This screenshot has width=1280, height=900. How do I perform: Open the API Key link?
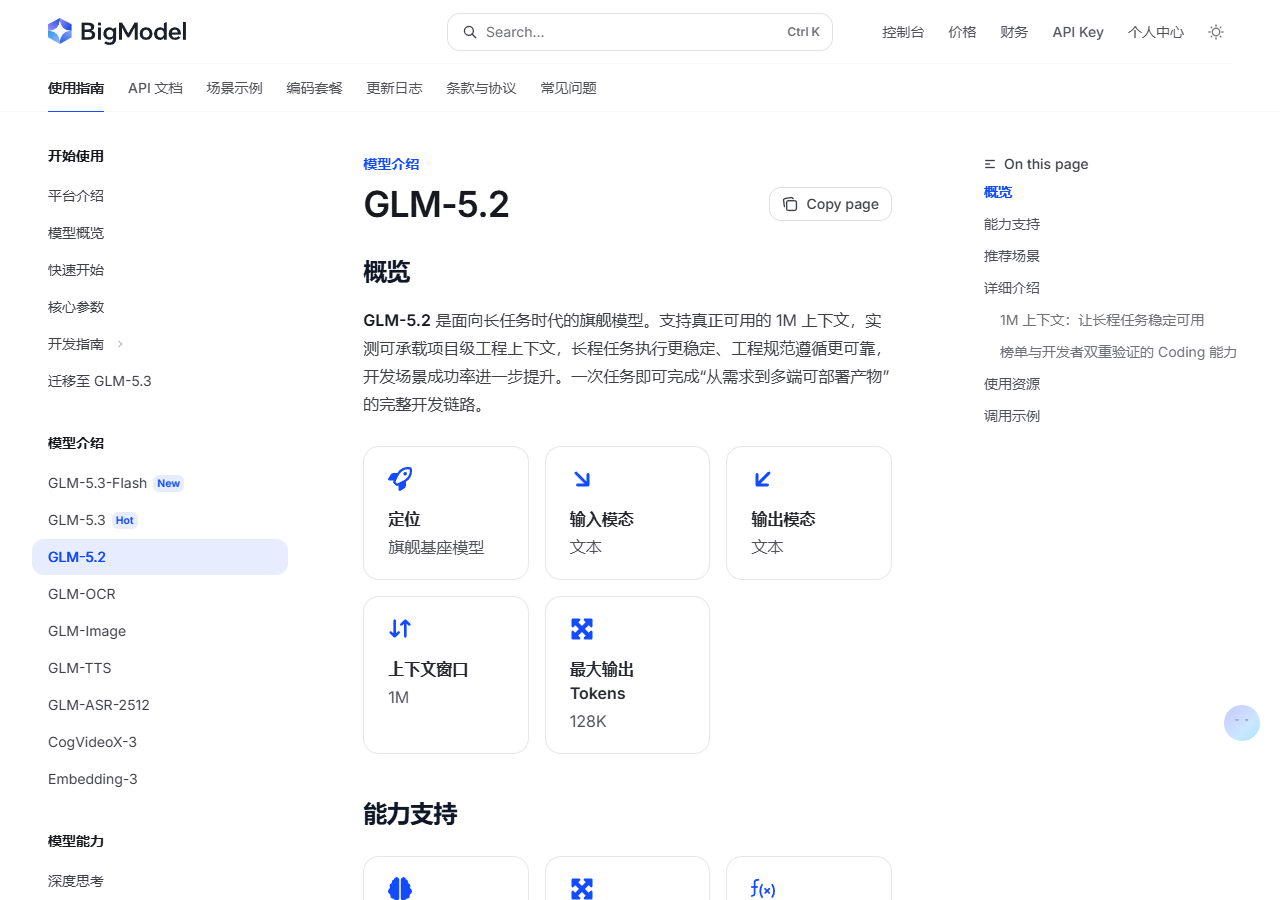pos(1078,32)
